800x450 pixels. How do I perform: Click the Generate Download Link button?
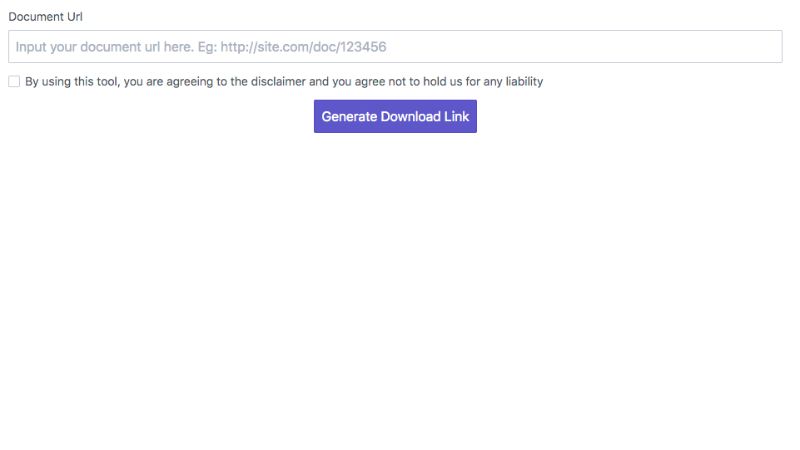tap(395, 116)
